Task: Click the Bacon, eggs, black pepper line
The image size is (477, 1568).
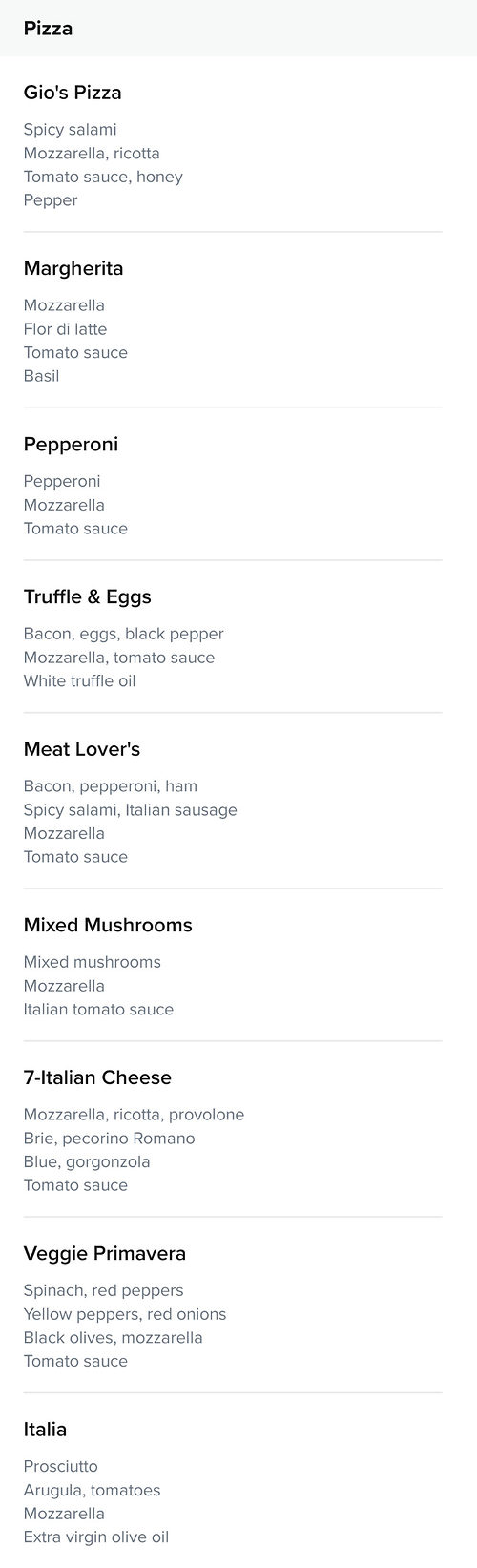Action: 124,634
